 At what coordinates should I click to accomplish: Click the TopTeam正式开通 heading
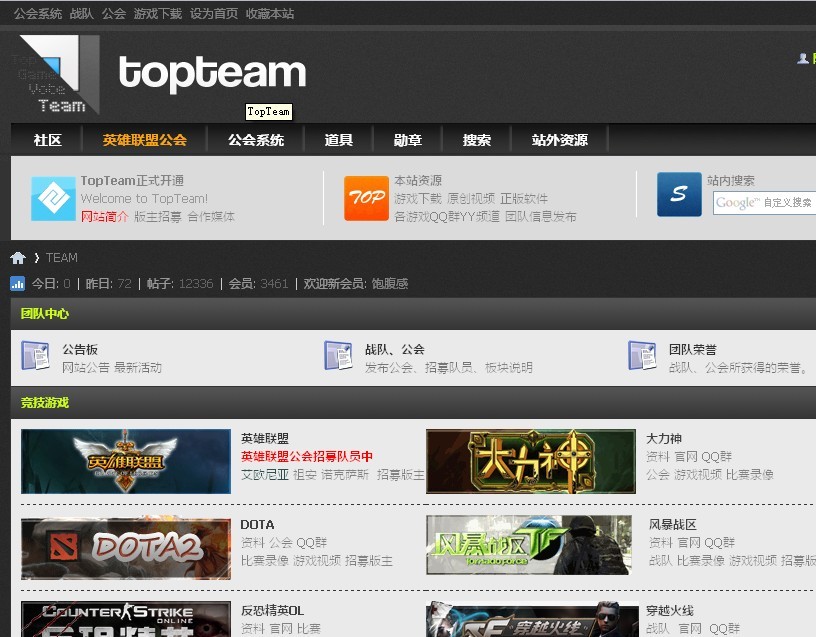132,181
